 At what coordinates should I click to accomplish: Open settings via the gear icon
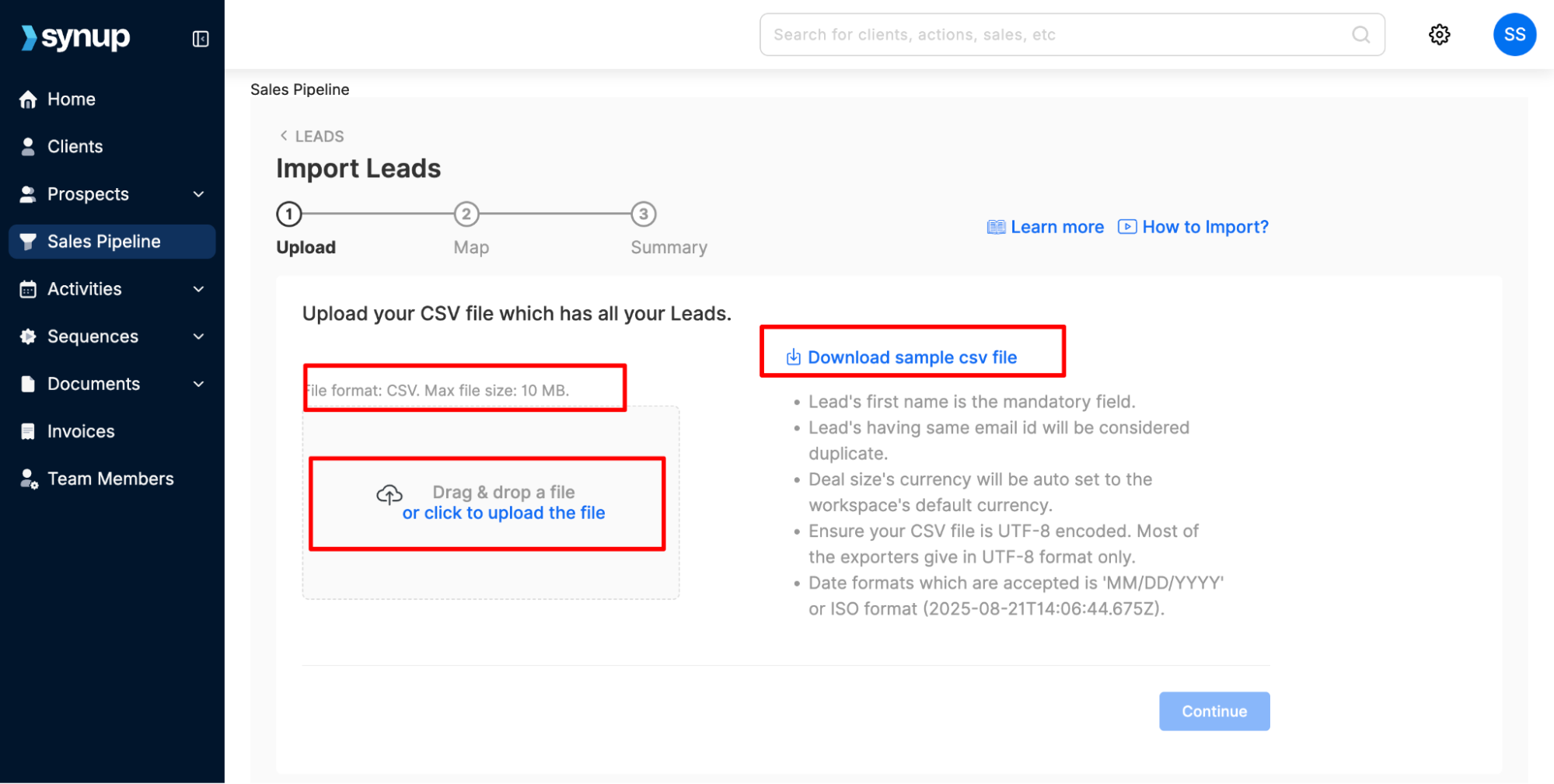(x=1439, y=35)
